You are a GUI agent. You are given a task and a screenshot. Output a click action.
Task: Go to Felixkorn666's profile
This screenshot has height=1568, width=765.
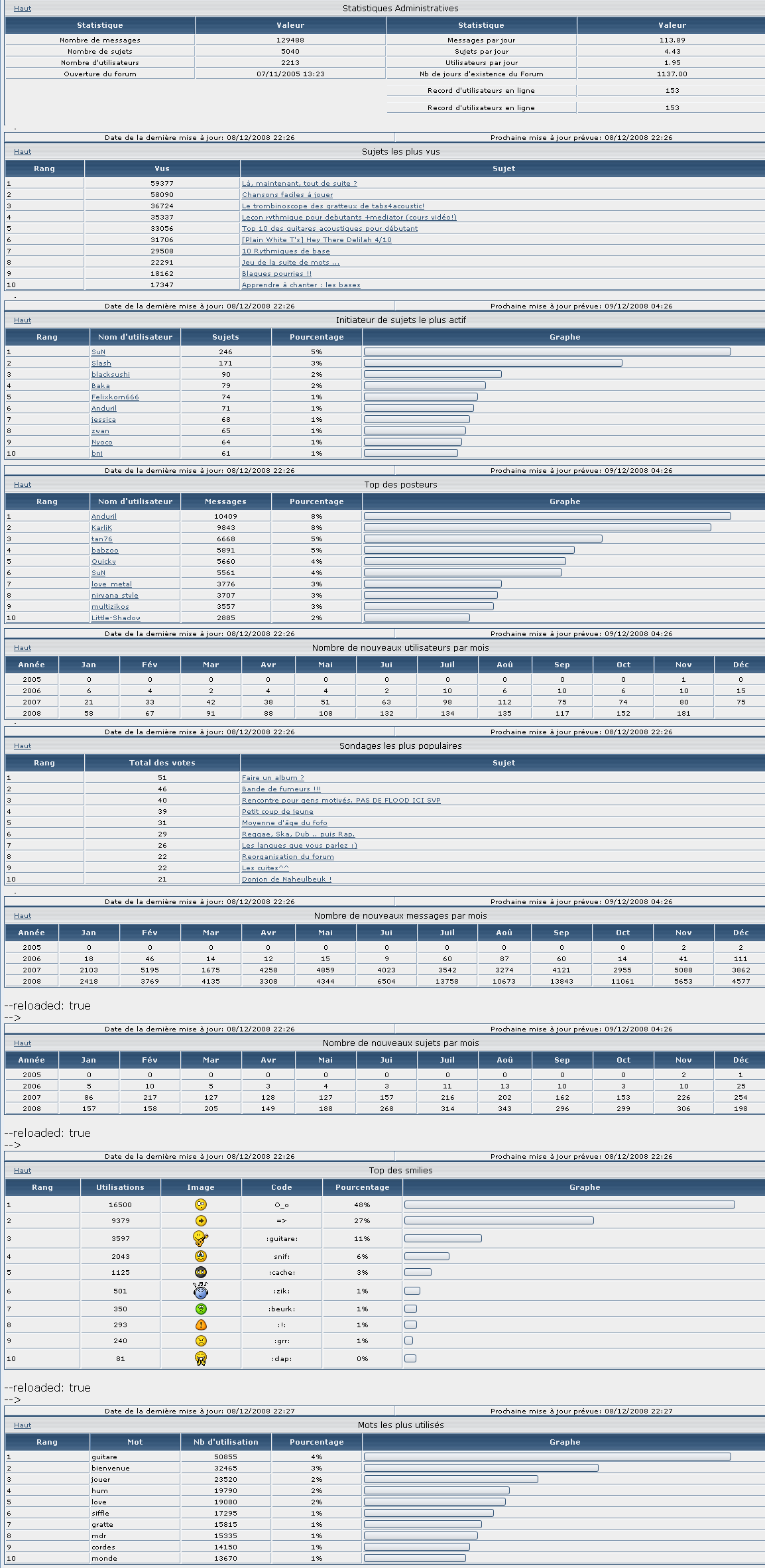point(115,397)
